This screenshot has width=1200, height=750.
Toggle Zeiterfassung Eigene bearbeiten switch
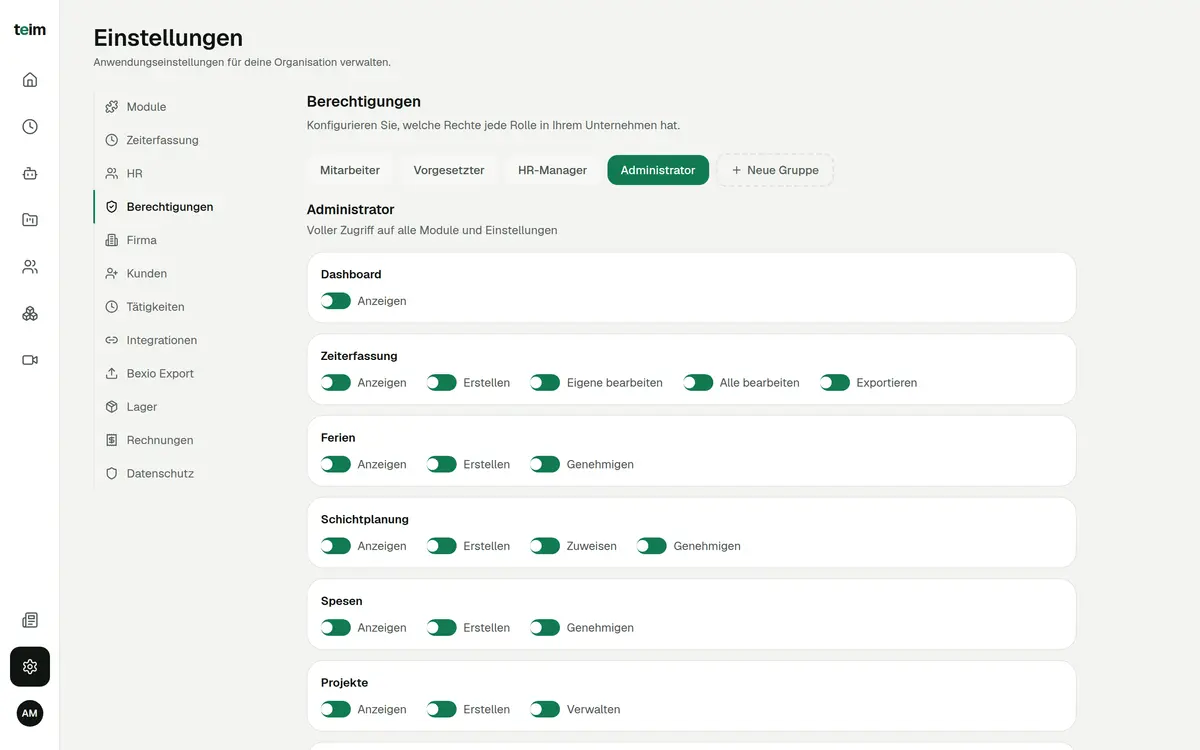[545, 383]
